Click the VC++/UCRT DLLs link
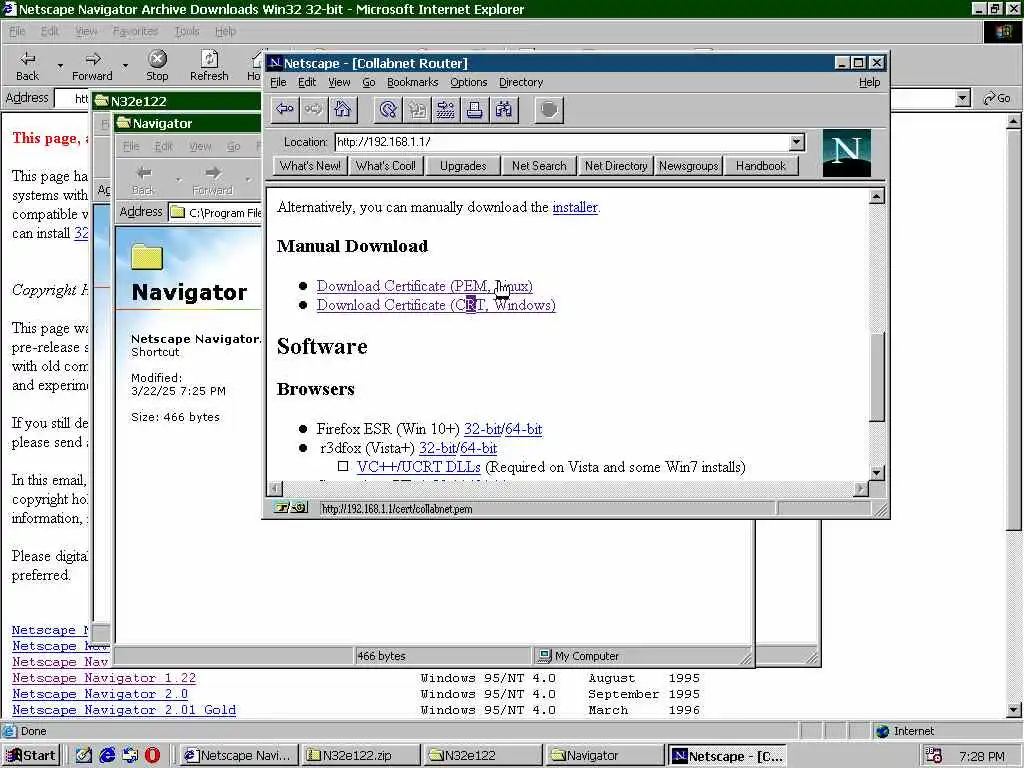1024x768 pixels. coord(419,467)
